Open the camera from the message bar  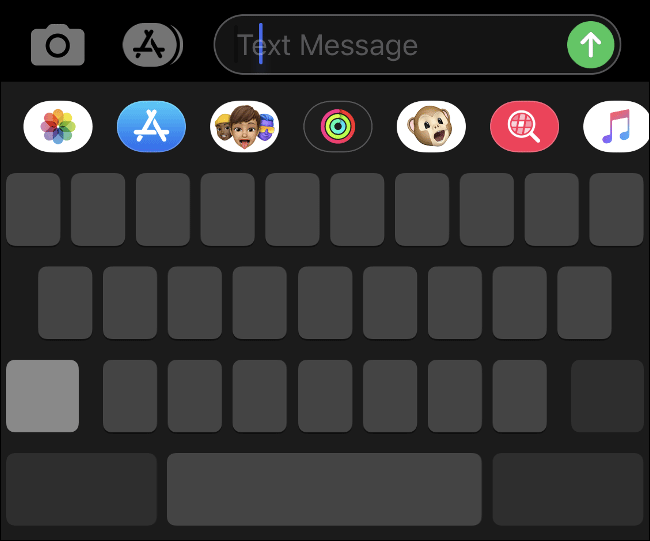tap(58, 45)
